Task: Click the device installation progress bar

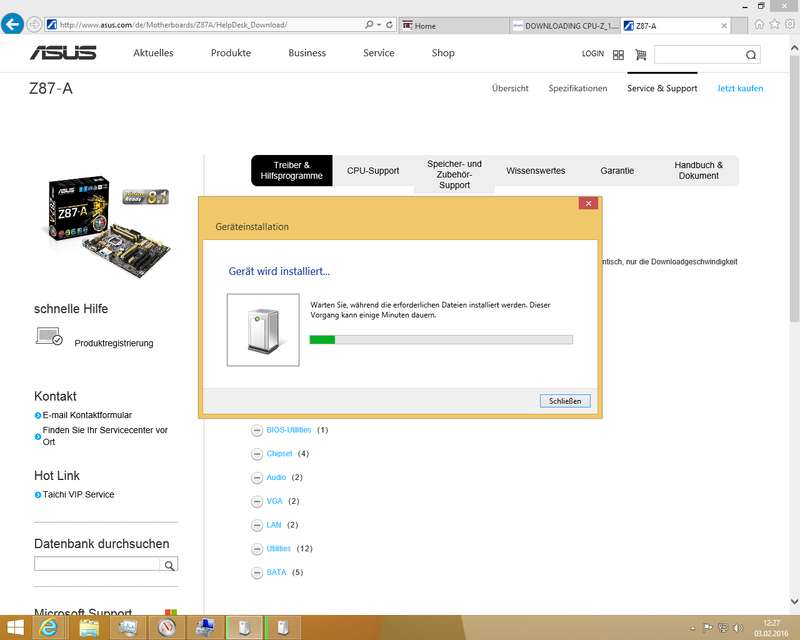Action: tap(441, 340)
